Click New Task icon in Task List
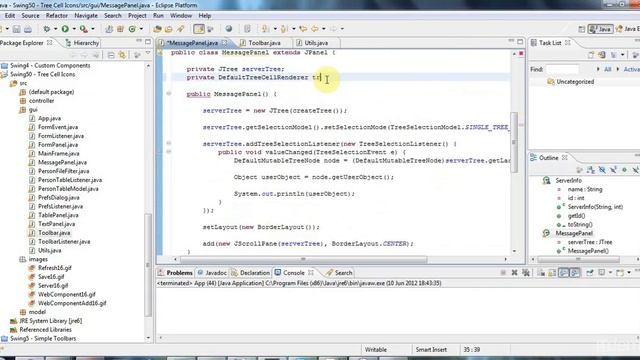Screen dimensions: 640x360 591,55
